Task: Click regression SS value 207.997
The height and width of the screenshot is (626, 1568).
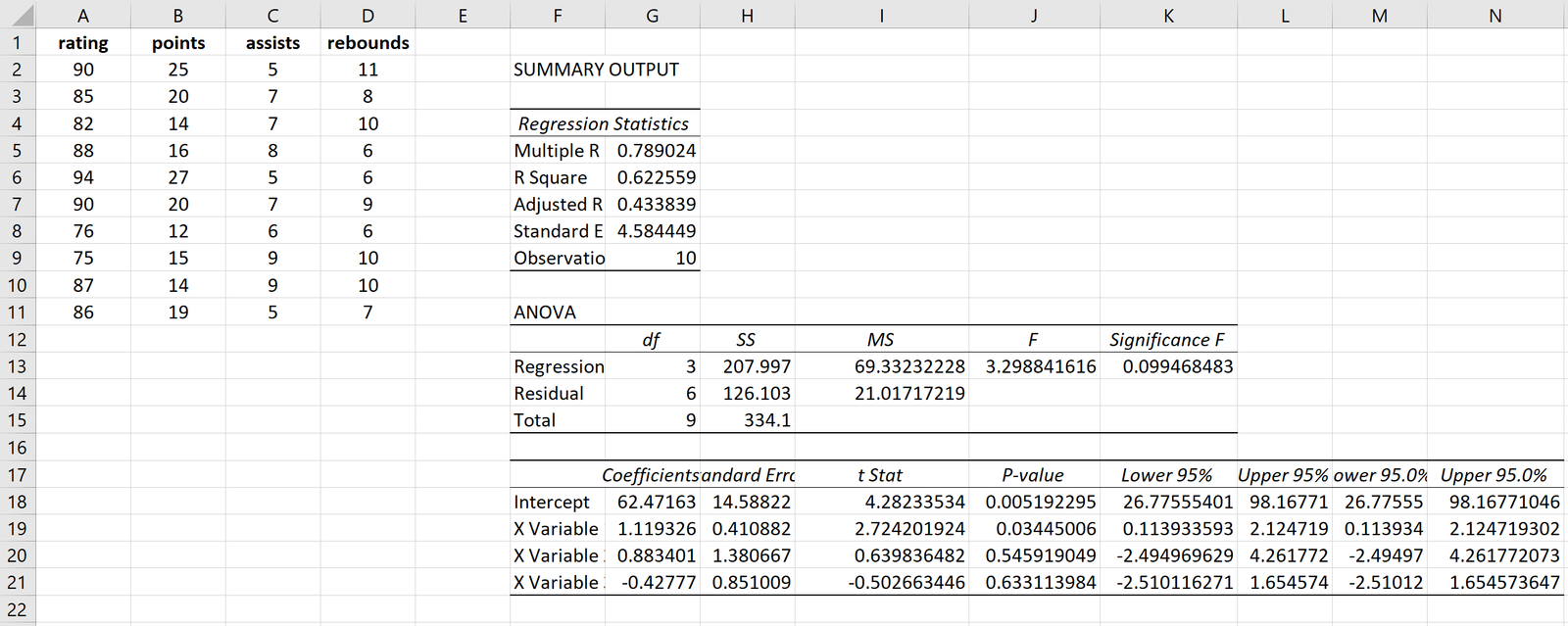Action: pyautogui.click(x=747, y=366)
